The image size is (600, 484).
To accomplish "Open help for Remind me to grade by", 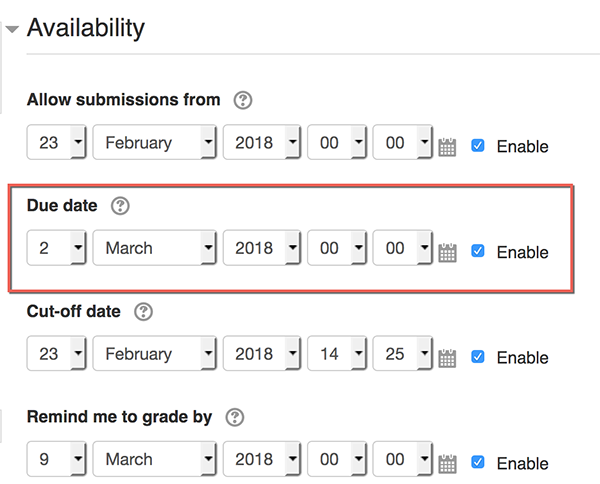I will pyautogui.click(x=235, y=417).
